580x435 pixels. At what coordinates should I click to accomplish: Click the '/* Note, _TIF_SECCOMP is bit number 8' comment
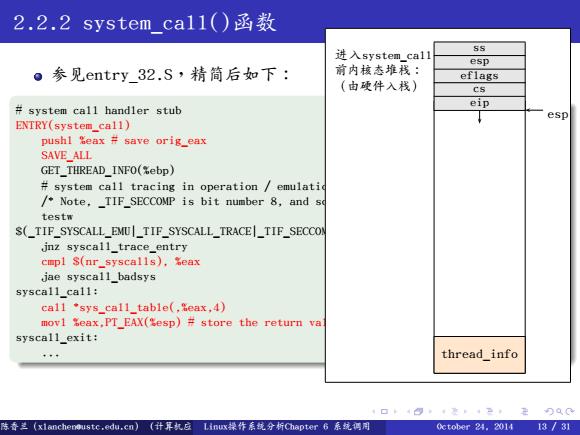point(183,201)
